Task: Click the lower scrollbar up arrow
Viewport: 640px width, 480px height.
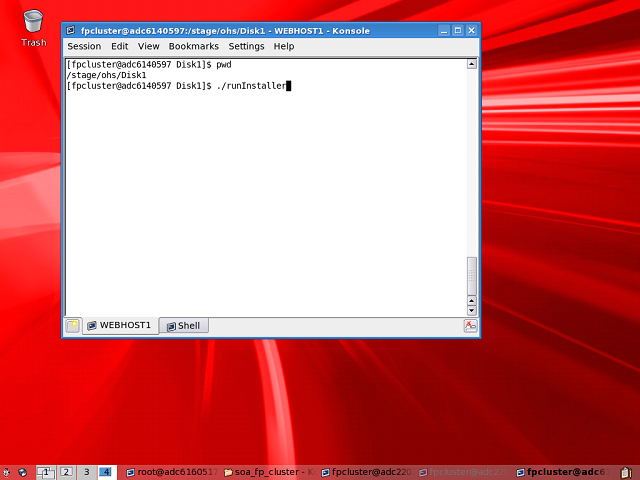Action: coord(471,301)
